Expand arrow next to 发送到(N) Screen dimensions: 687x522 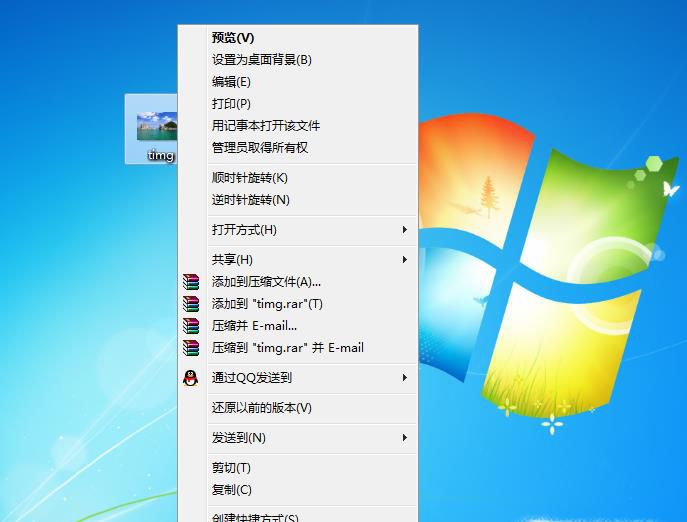[405, 437]
